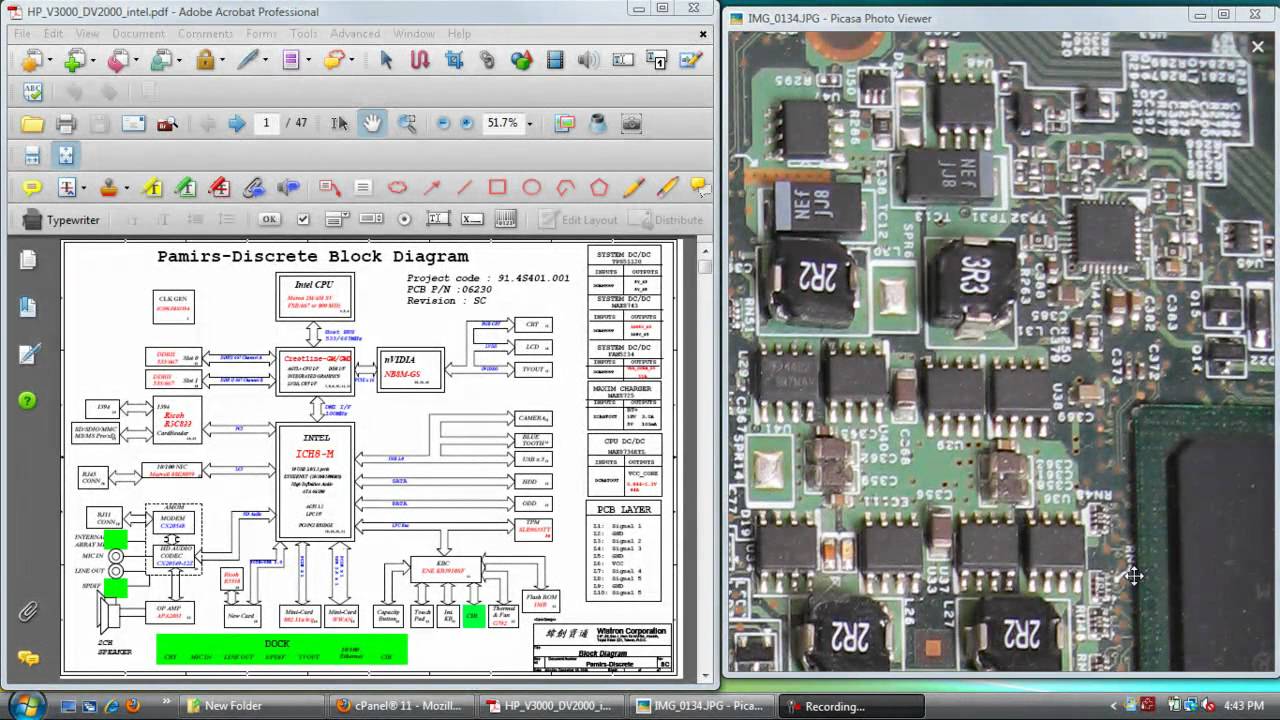Click the Typewriter tool button
Image resolution: width=1280 pixels, height=720 pixels.
tap(61, 220)
